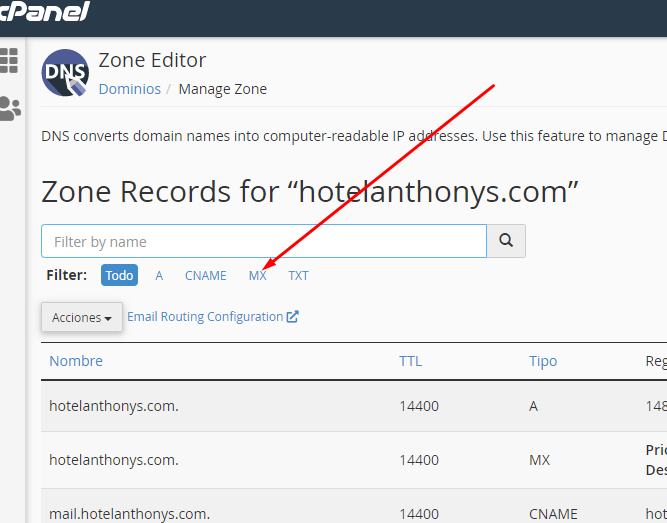Filter records by CNAME type

tap(205, 275)
